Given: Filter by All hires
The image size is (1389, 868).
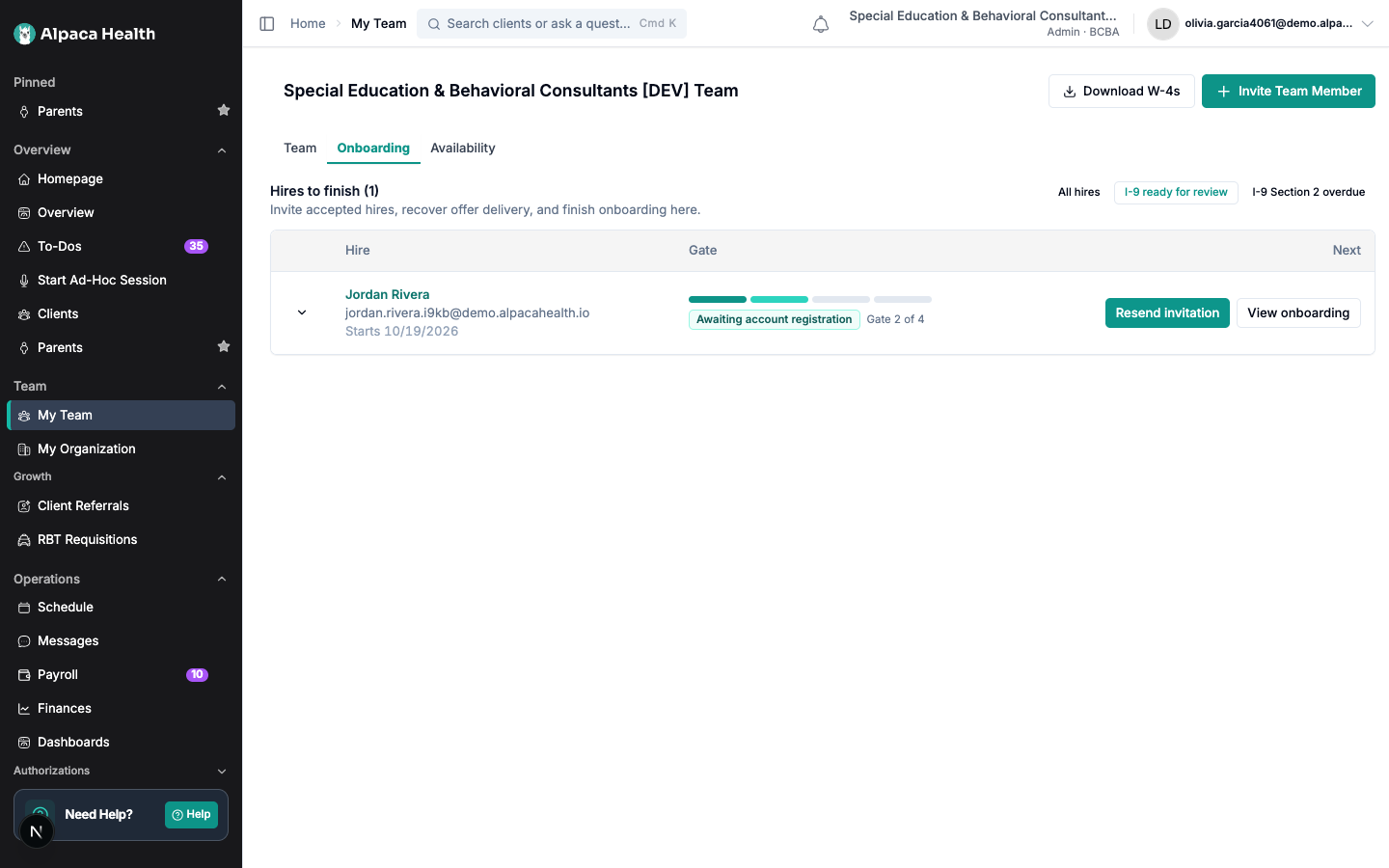Looking at the screenshot, I should (x=1078, y=192).
